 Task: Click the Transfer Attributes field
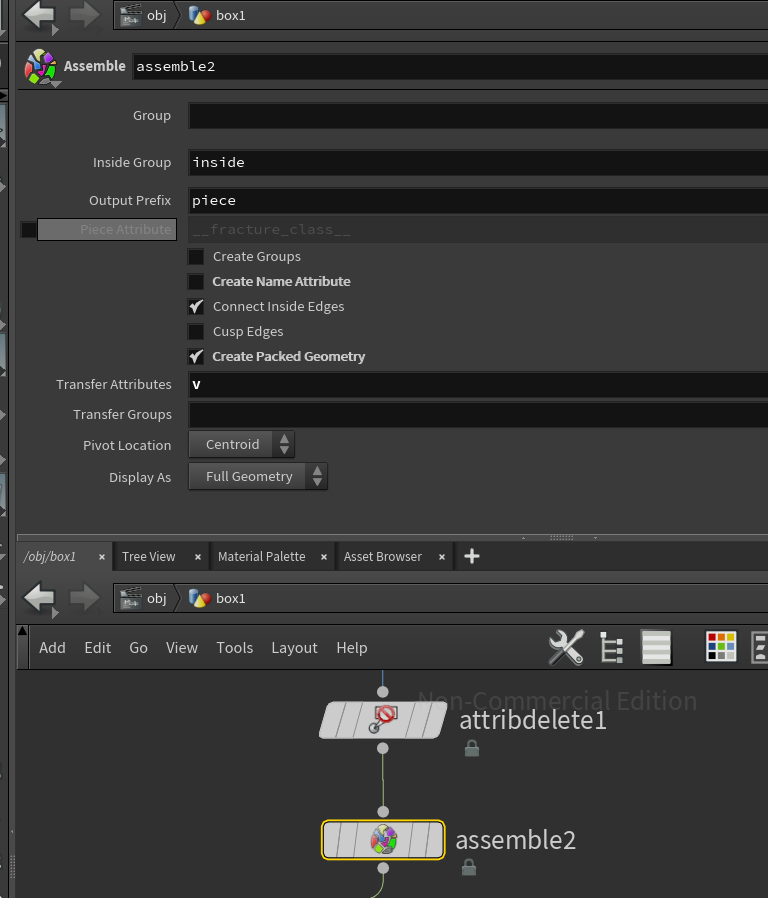coord(478,384)
